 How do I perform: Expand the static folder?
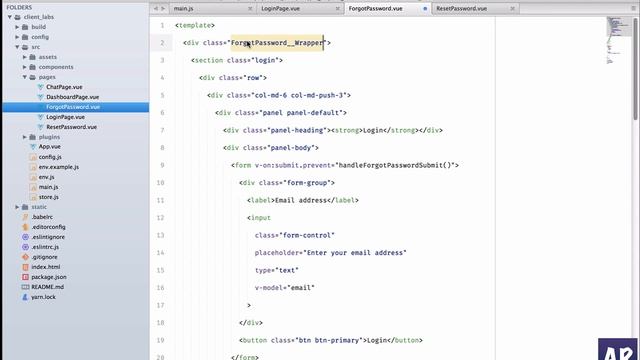click(17, 207)
